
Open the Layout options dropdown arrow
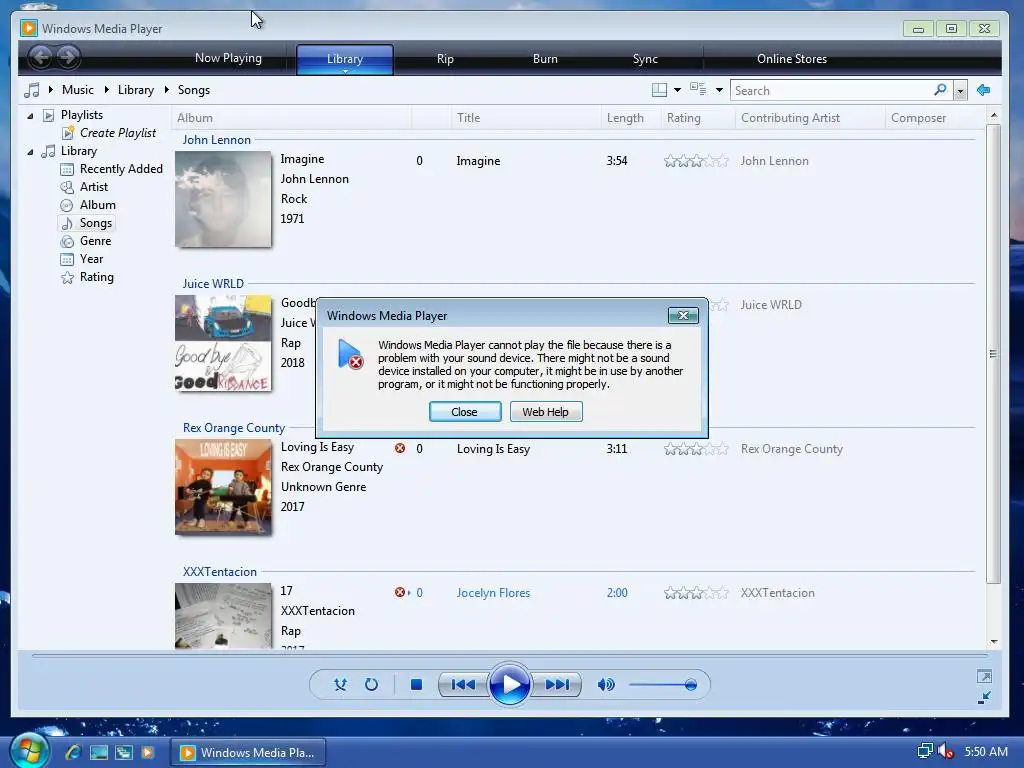(677, 90)
